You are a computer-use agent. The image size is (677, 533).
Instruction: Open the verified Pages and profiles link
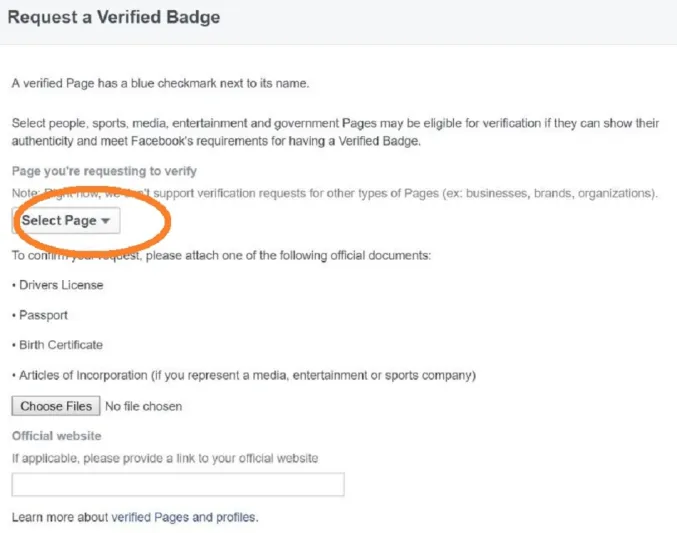(184, 517)
